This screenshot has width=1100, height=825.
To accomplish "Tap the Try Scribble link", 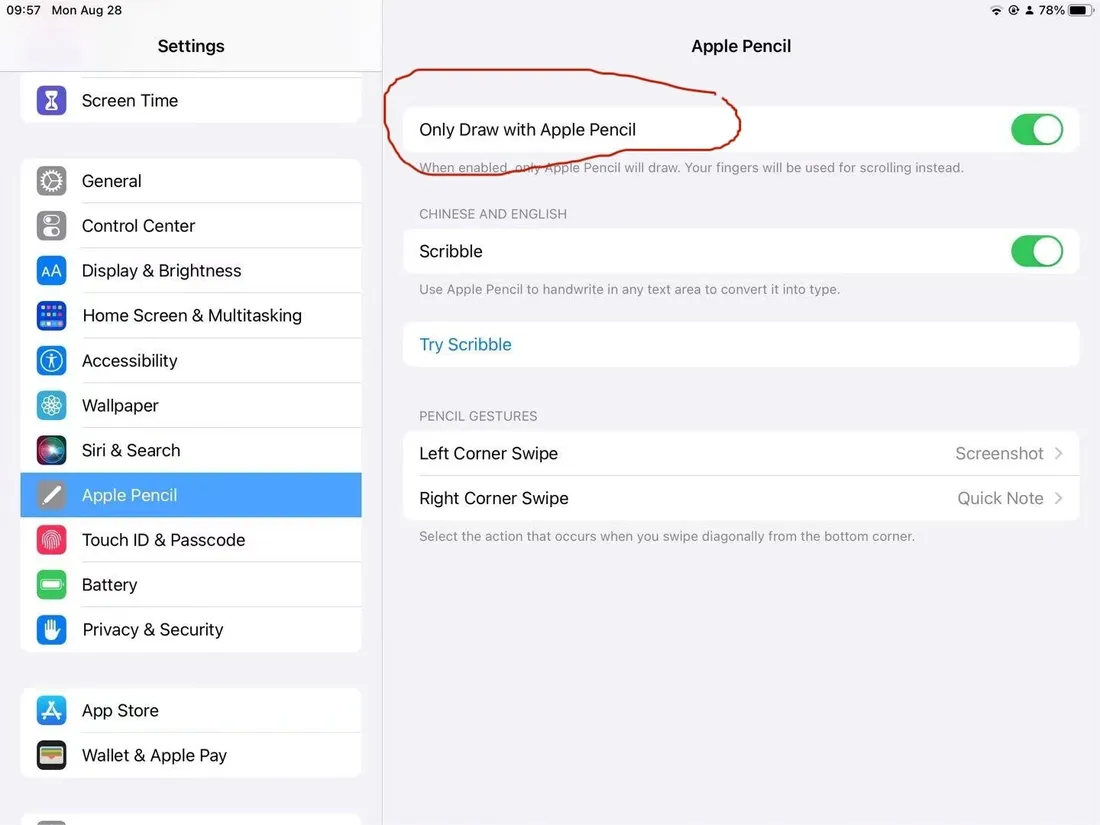I will pyautogui.click(x=465, y=345).
